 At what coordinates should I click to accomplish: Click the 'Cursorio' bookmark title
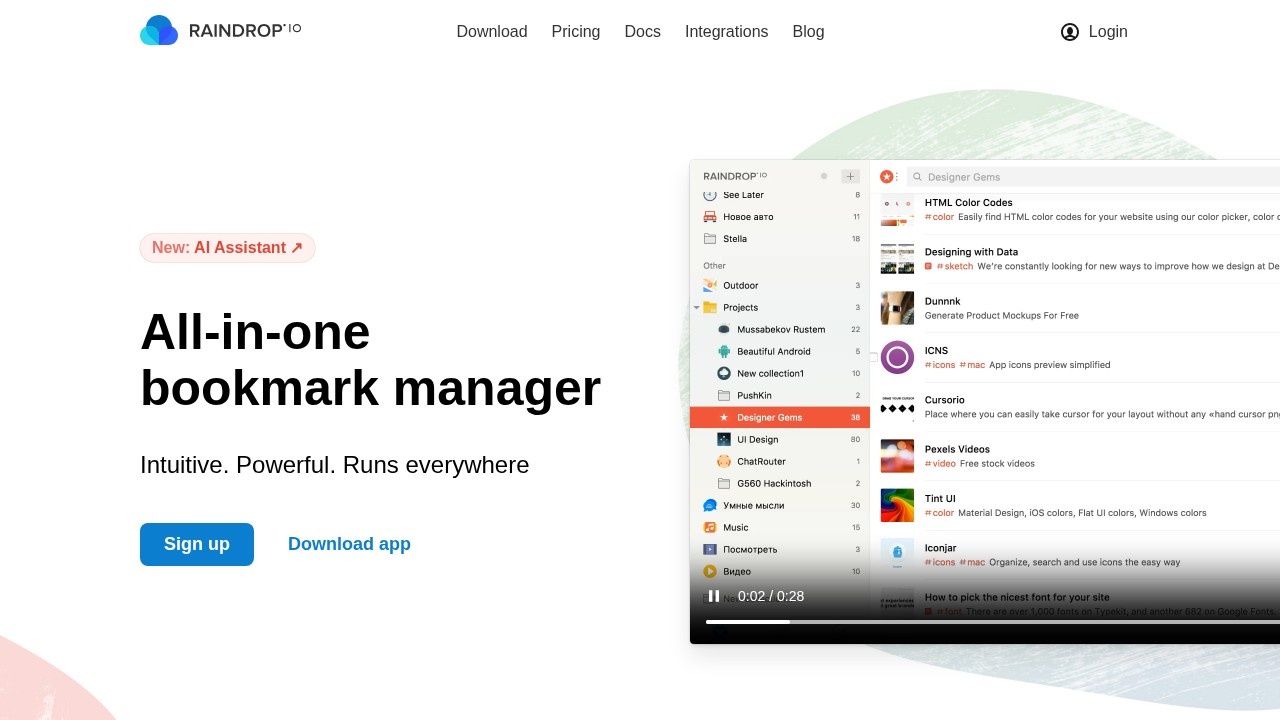[944, 400]
